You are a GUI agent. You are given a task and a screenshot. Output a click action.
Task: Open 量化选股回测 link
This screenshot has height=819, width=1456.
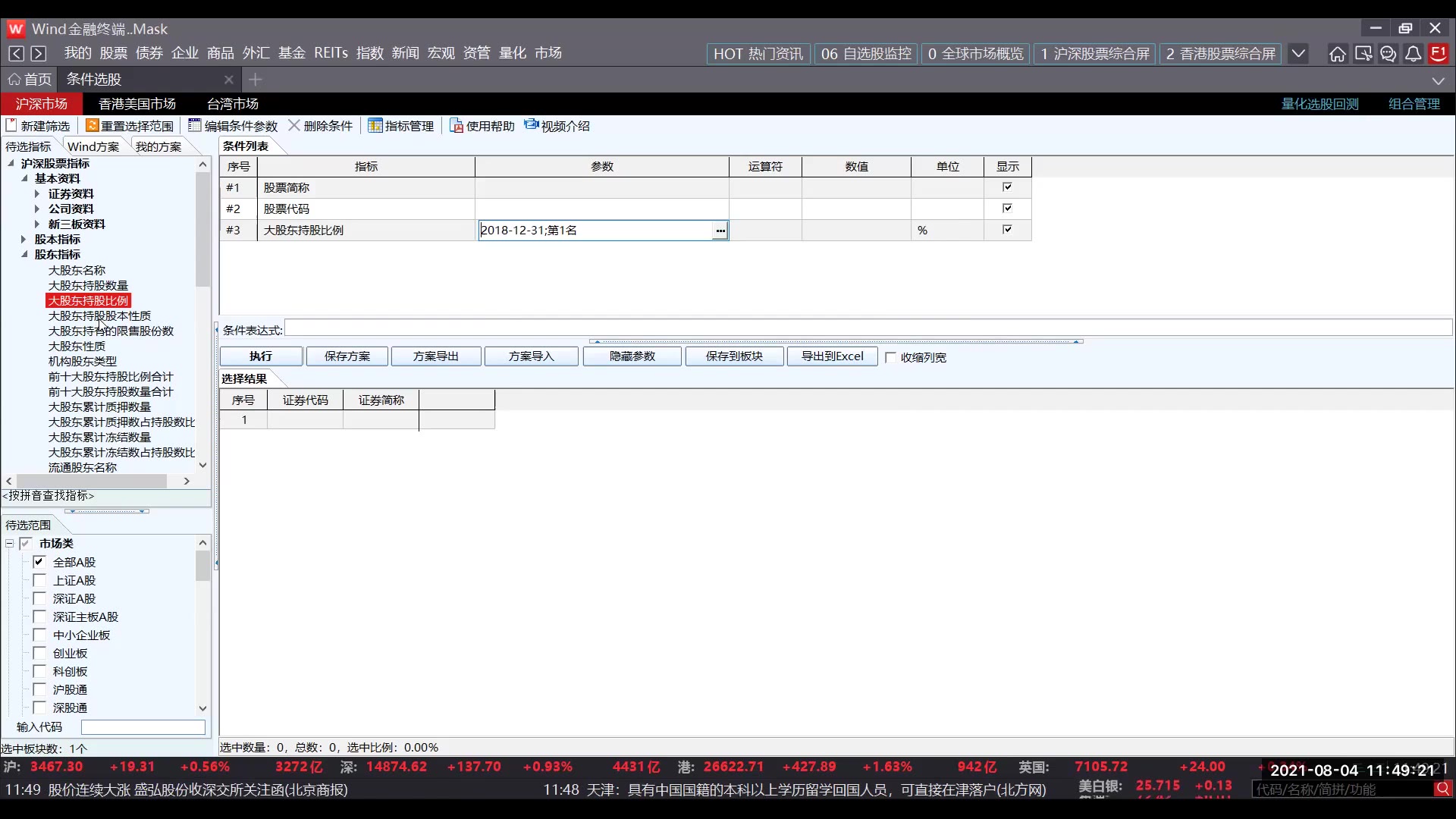pyautogui.click(x=1320, y=104)
